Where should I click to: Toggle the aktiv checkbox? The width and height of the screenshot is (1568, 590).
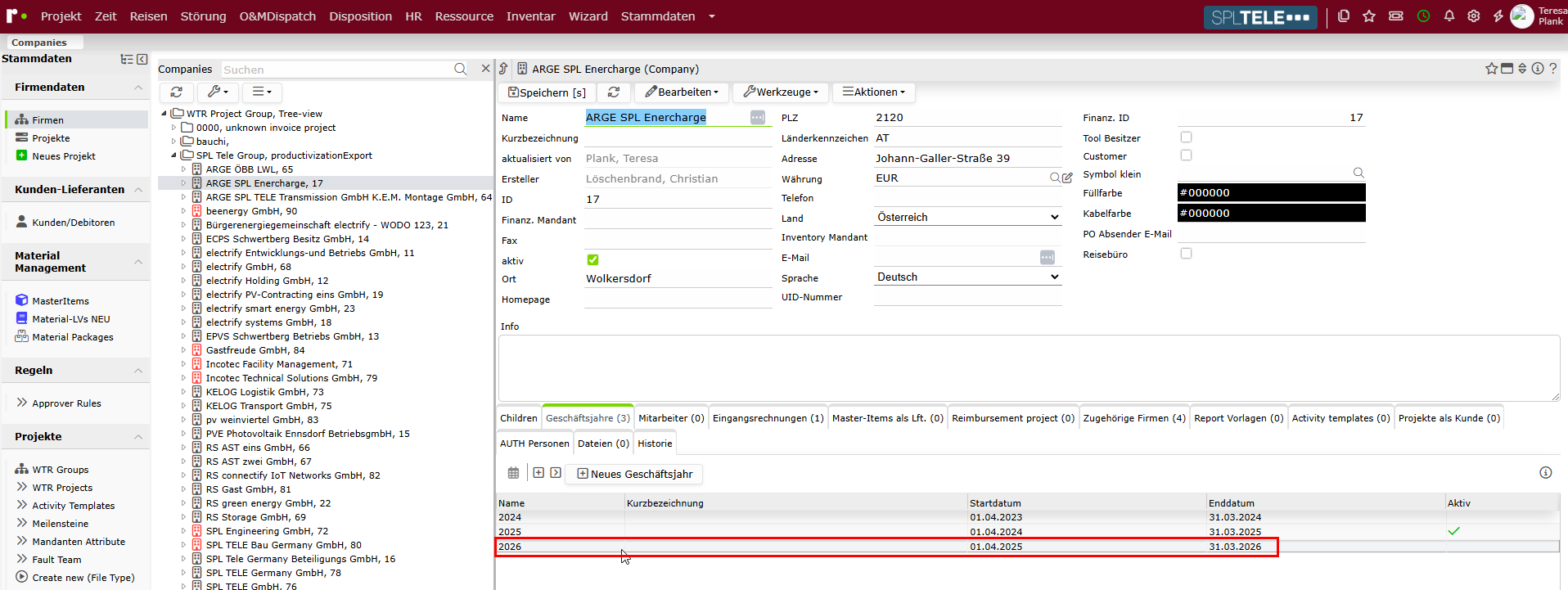(x=593, y=260)
